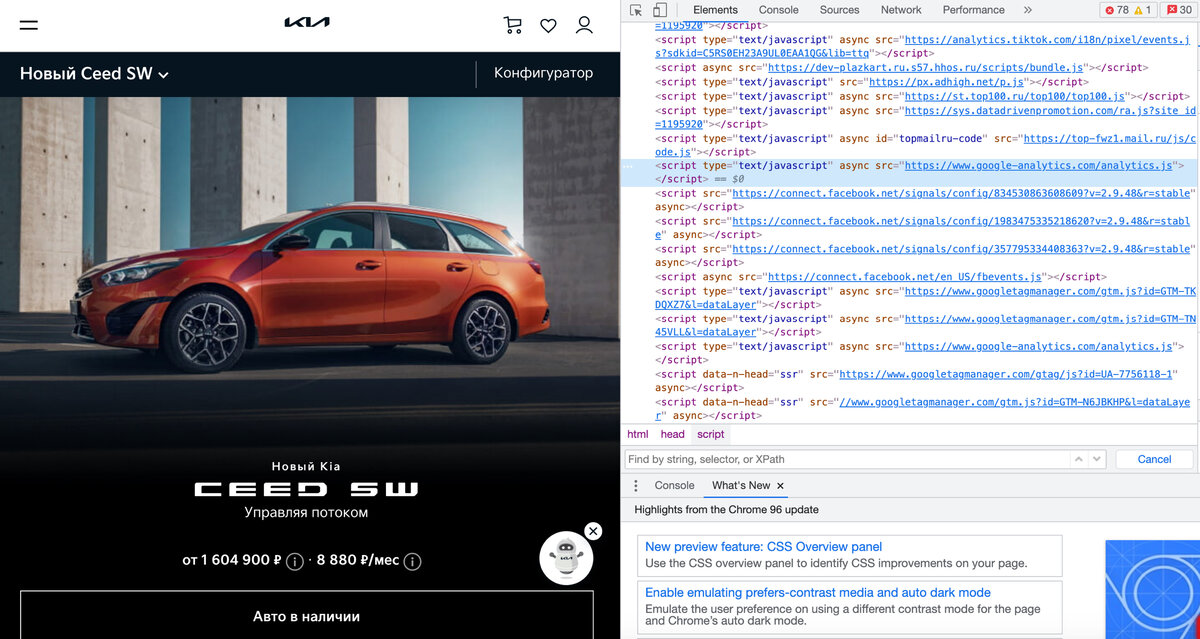
Task: Click the Авто в наличии button
Action: tap(306, 615)
